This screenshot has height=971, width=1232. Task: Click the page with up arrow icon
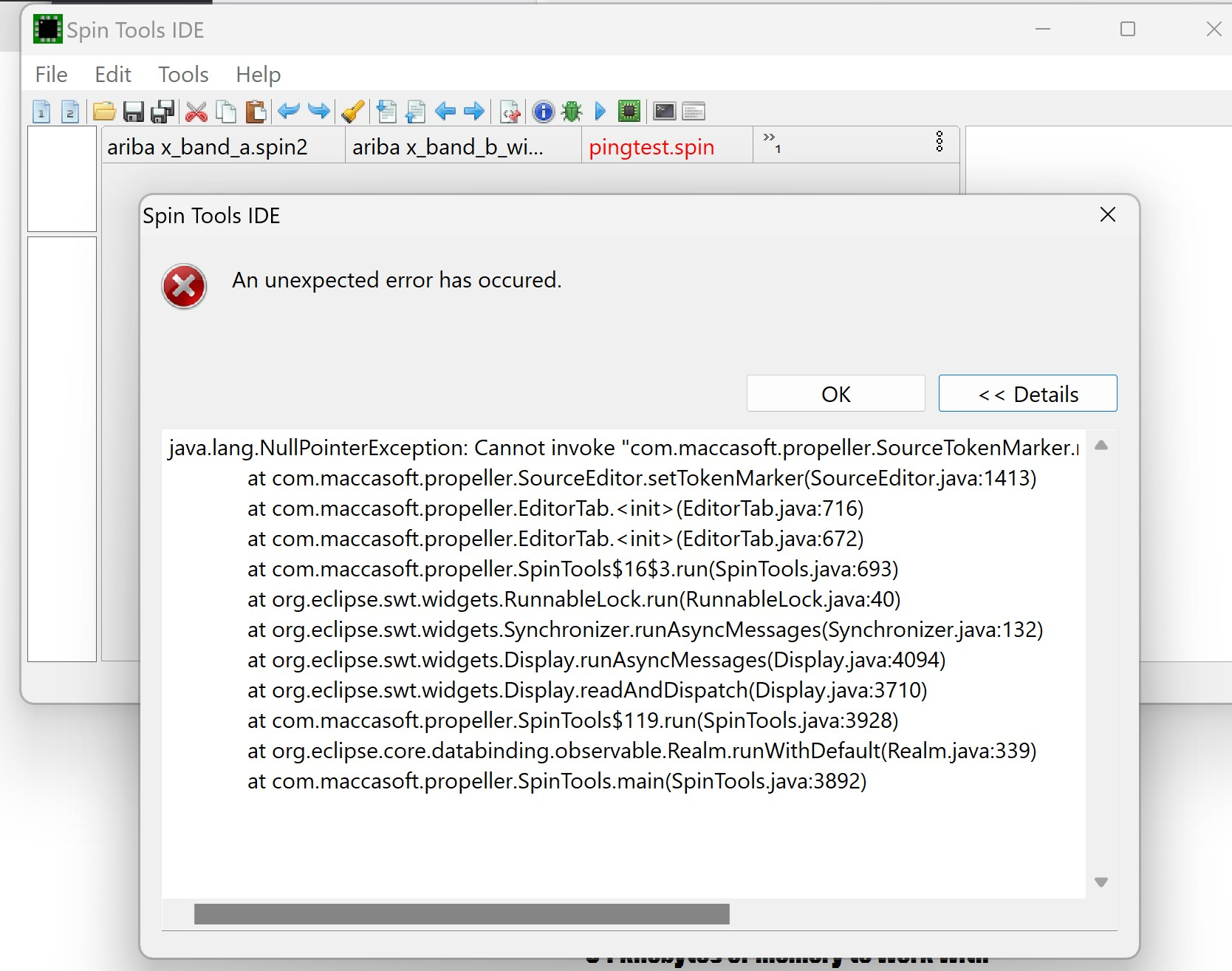[x=416, y=112]
